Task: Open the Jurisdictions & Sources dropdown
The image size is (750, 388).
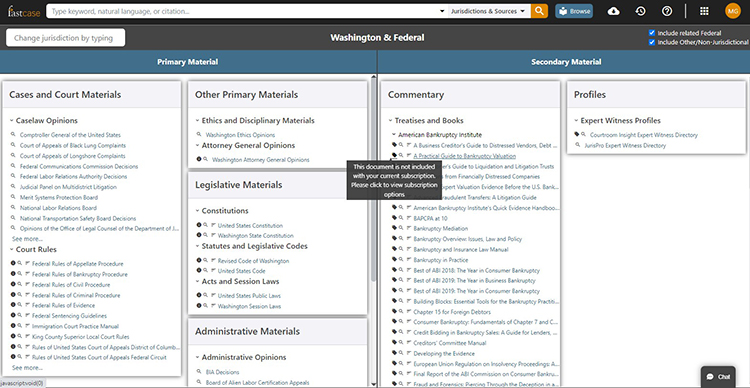Action: 488,11
